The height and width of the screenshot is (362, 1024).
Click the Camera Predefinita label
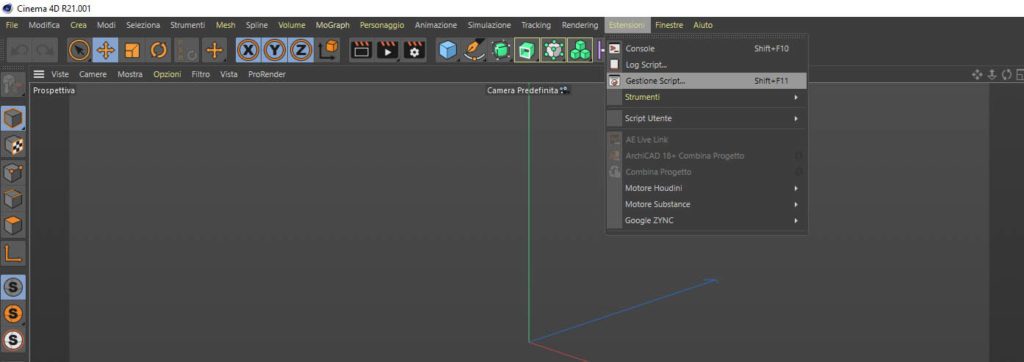tap(522, 90)
